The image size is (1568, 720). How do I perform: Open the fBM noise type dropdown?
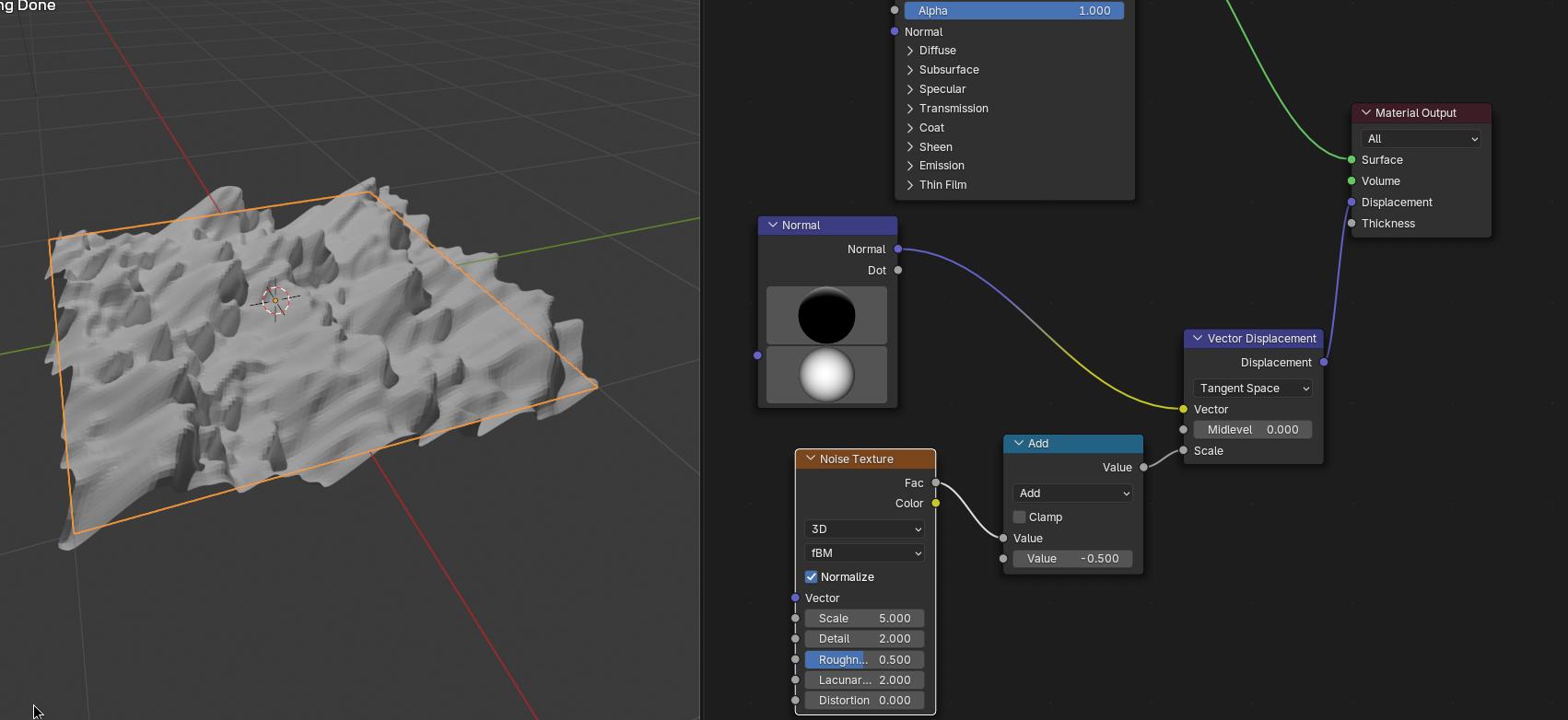pos(864,553)
